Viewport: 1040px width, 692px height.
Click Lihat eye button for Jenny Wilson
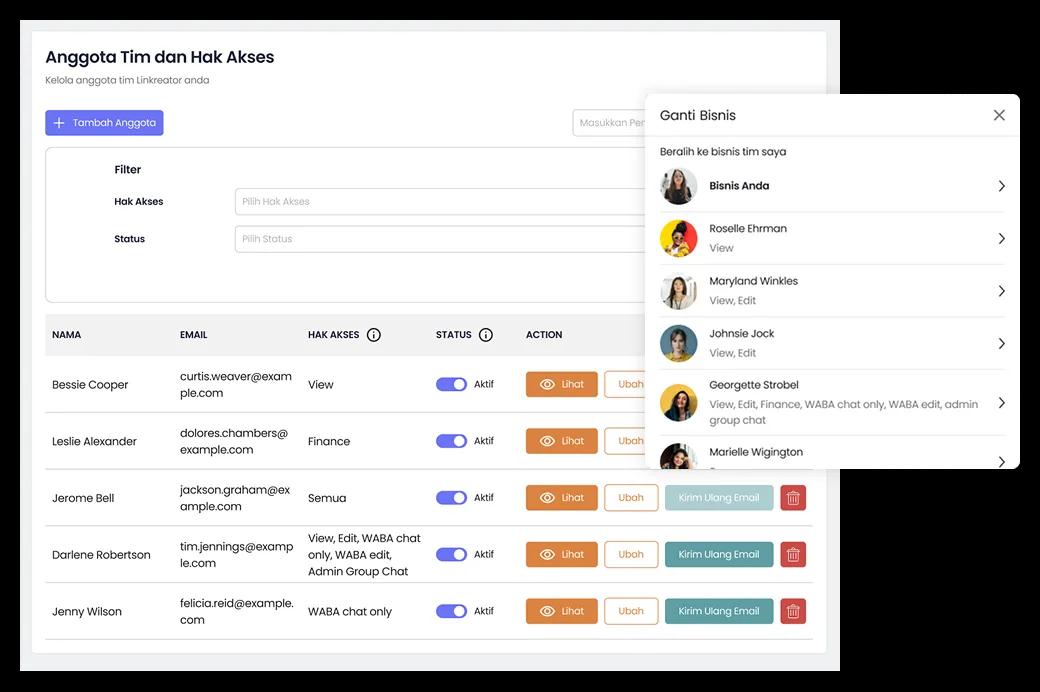tap(561, 611)
